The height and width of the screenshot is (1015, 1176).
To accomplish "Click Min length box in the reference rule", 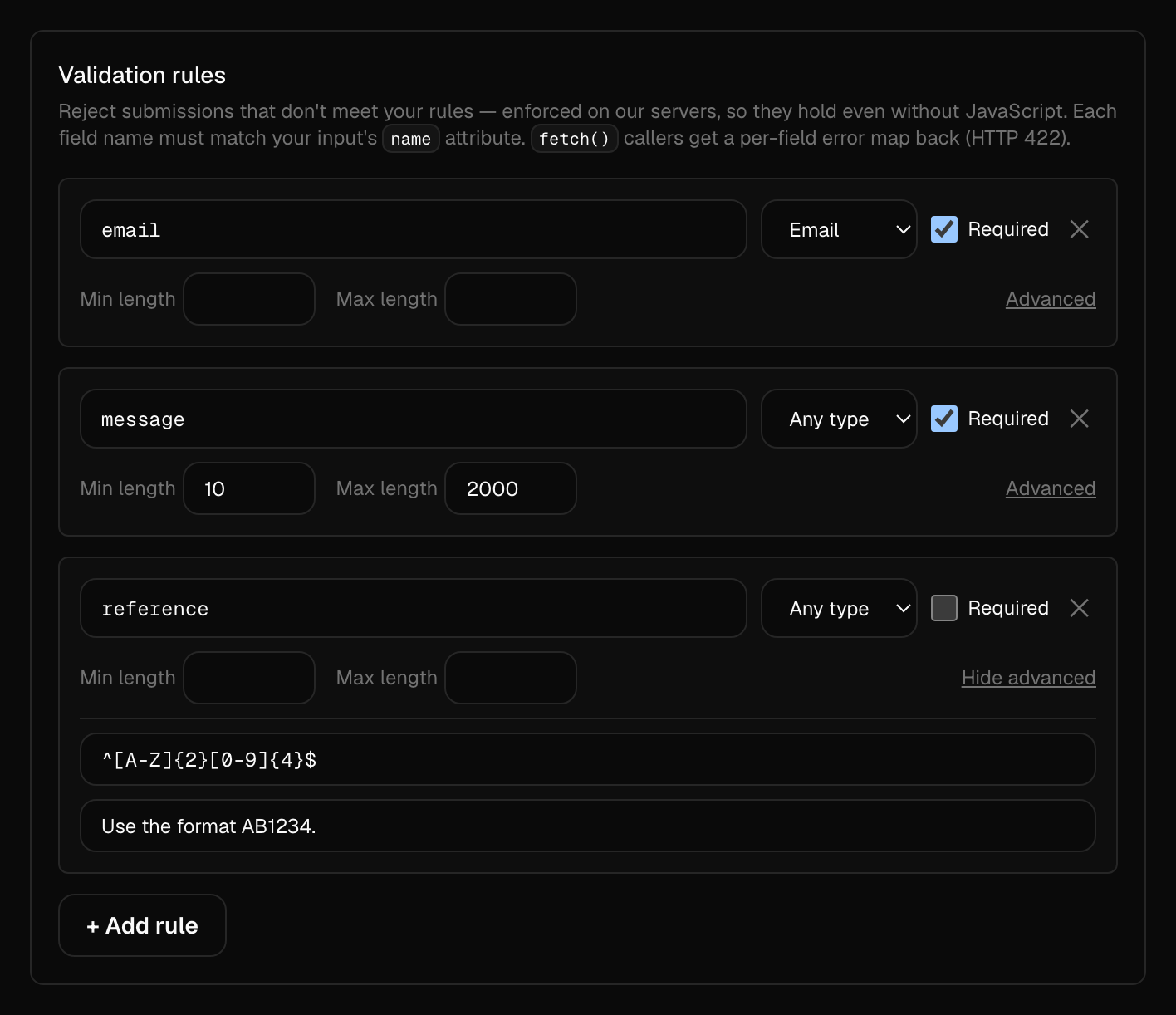I will tap(249, 678).
